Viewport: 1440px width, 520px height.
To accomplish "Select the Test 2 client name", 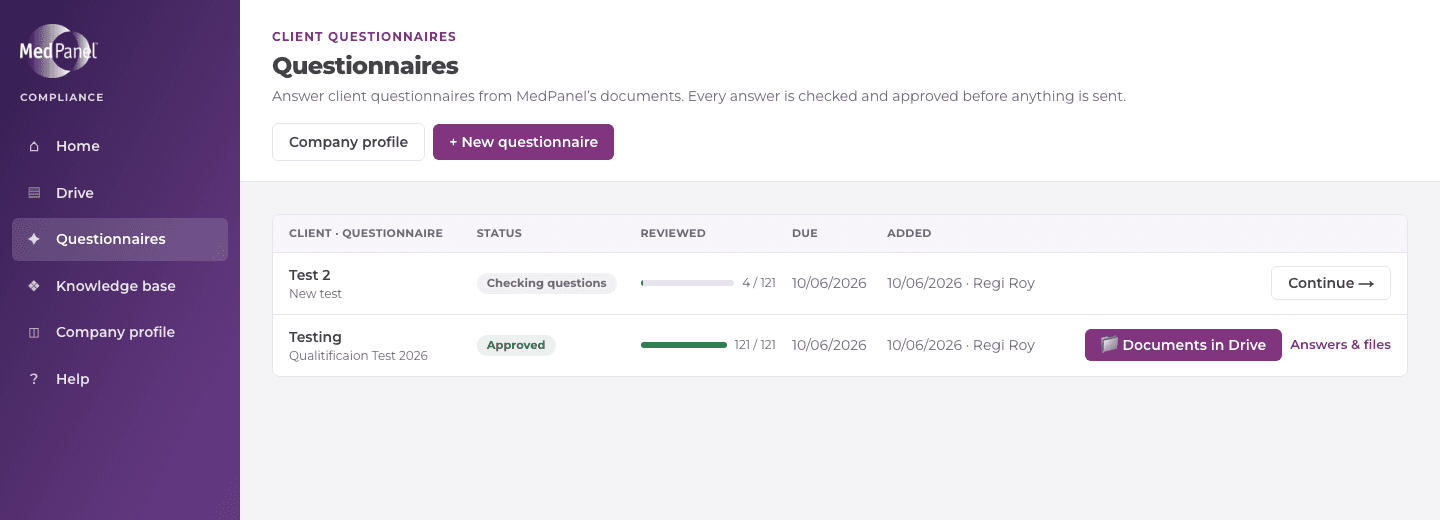I will point(310,275).
